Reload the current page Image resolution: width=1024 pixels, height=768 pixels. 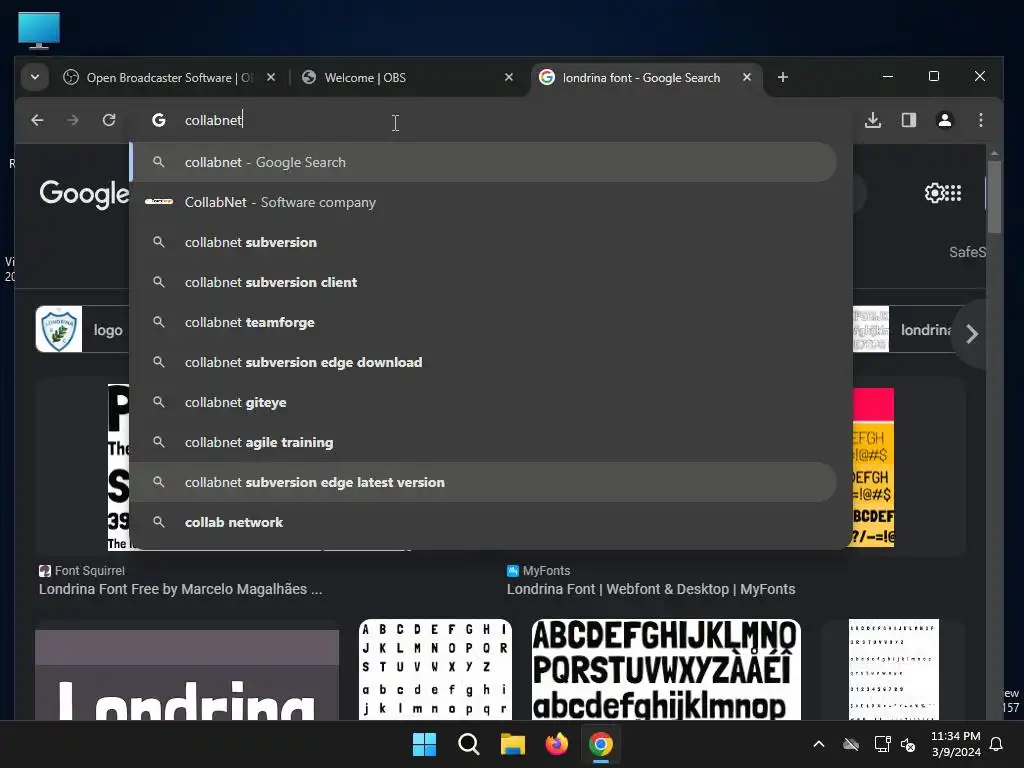pos(109,120)
